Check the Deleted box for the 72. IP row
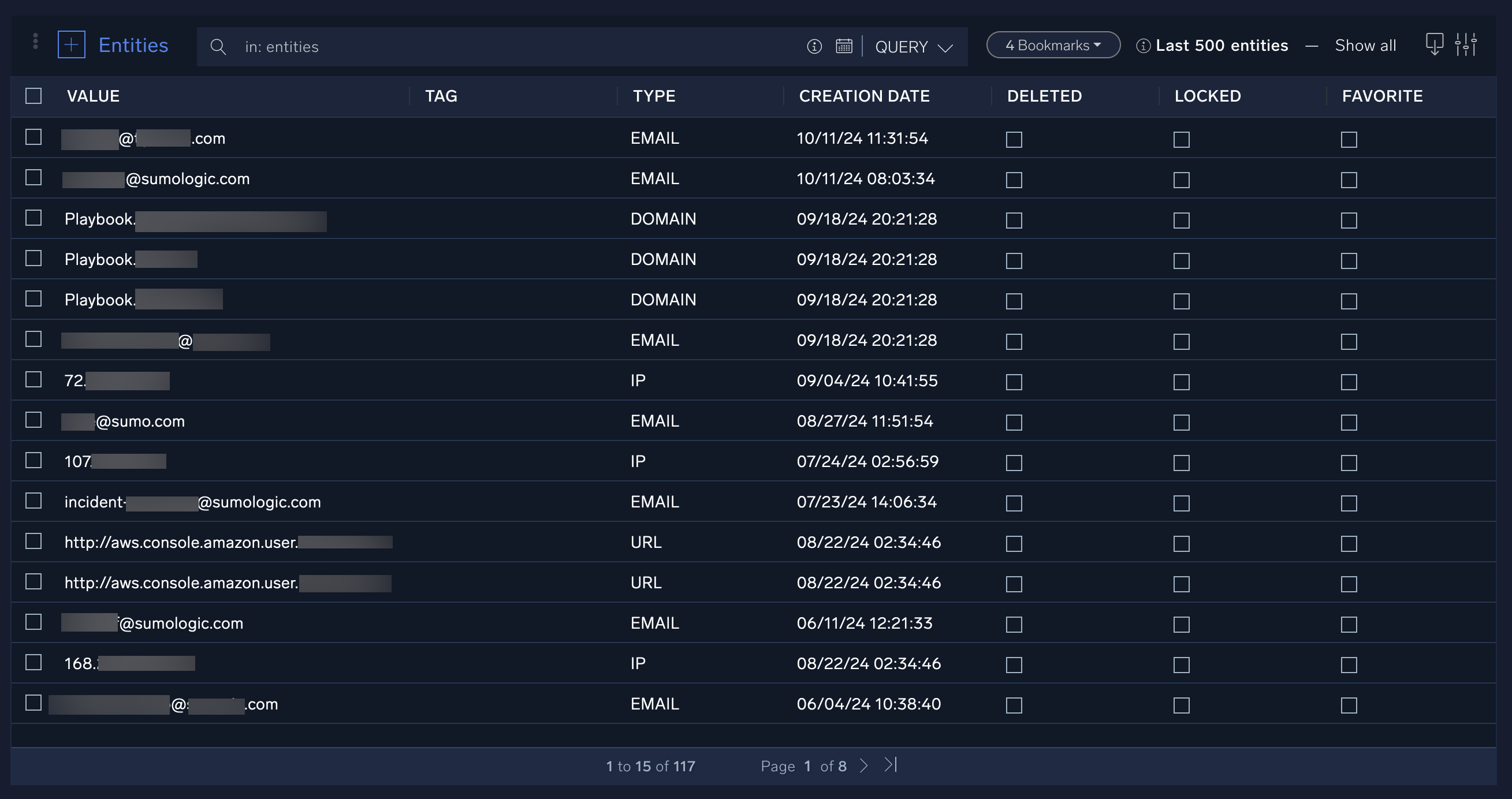The height and width of the screenshot is (799, 1512). pos(1014,382)
